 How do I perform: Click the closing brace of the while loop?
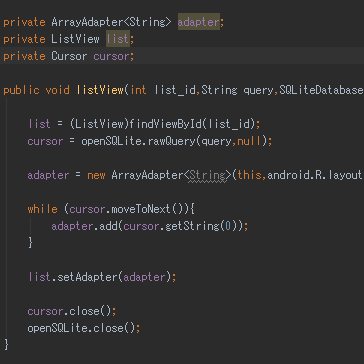coord(30,243)
